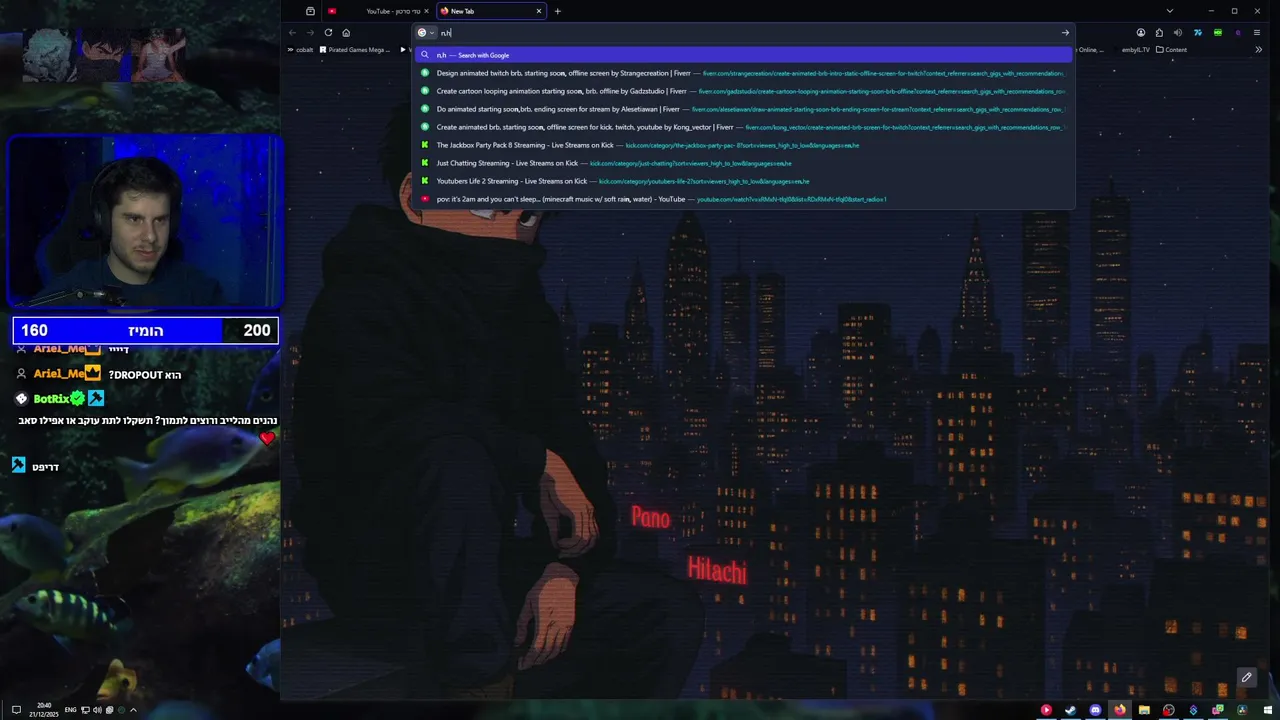Go forward with the forward arrow

[310, 33]
